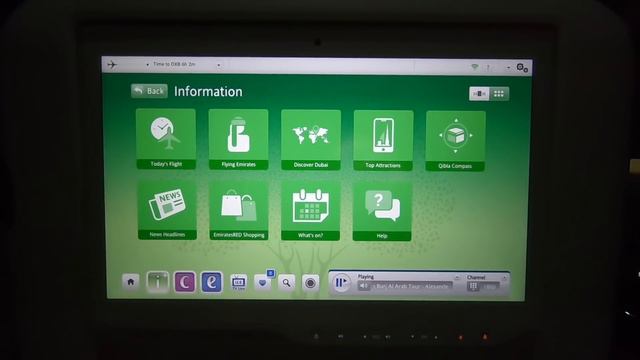The width and height of the screenshot is (640, 360).
Task: Go to the home screen icon
Action: [131, 281]
